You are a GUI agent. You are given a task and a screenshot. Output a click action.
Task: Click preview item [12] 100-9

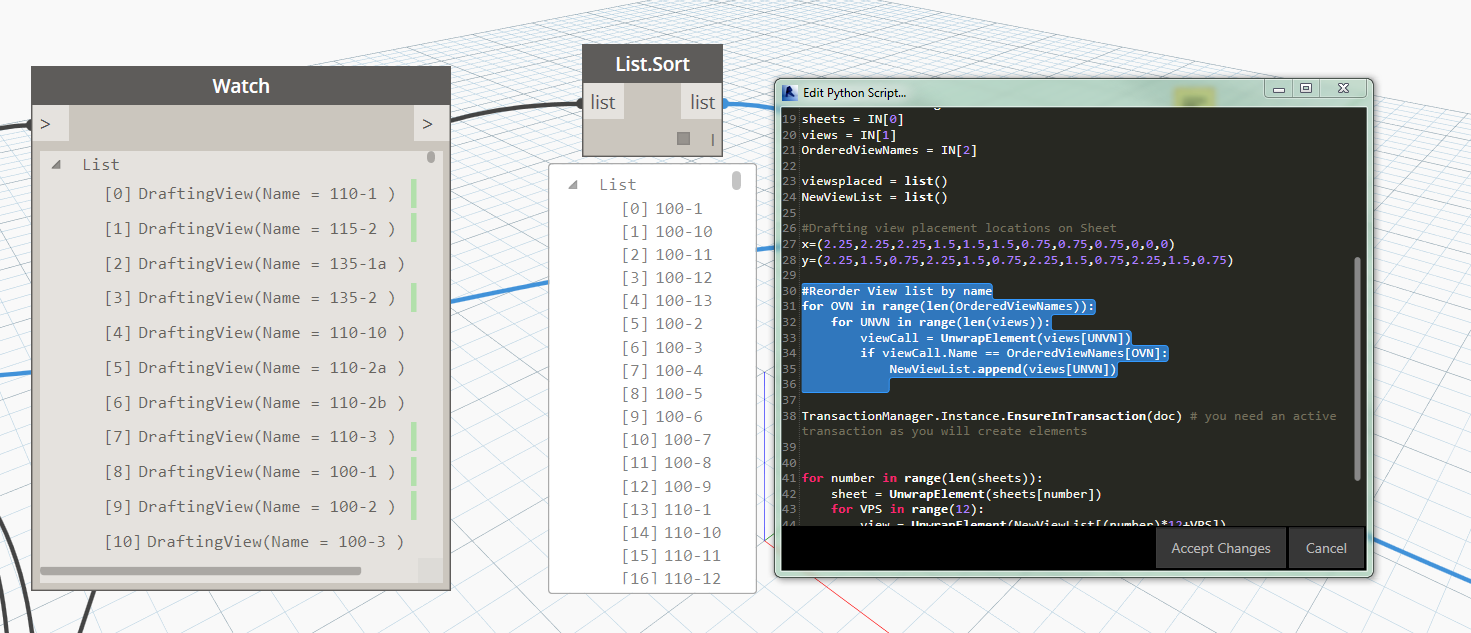pyautogui.click(x=667, y=487)
